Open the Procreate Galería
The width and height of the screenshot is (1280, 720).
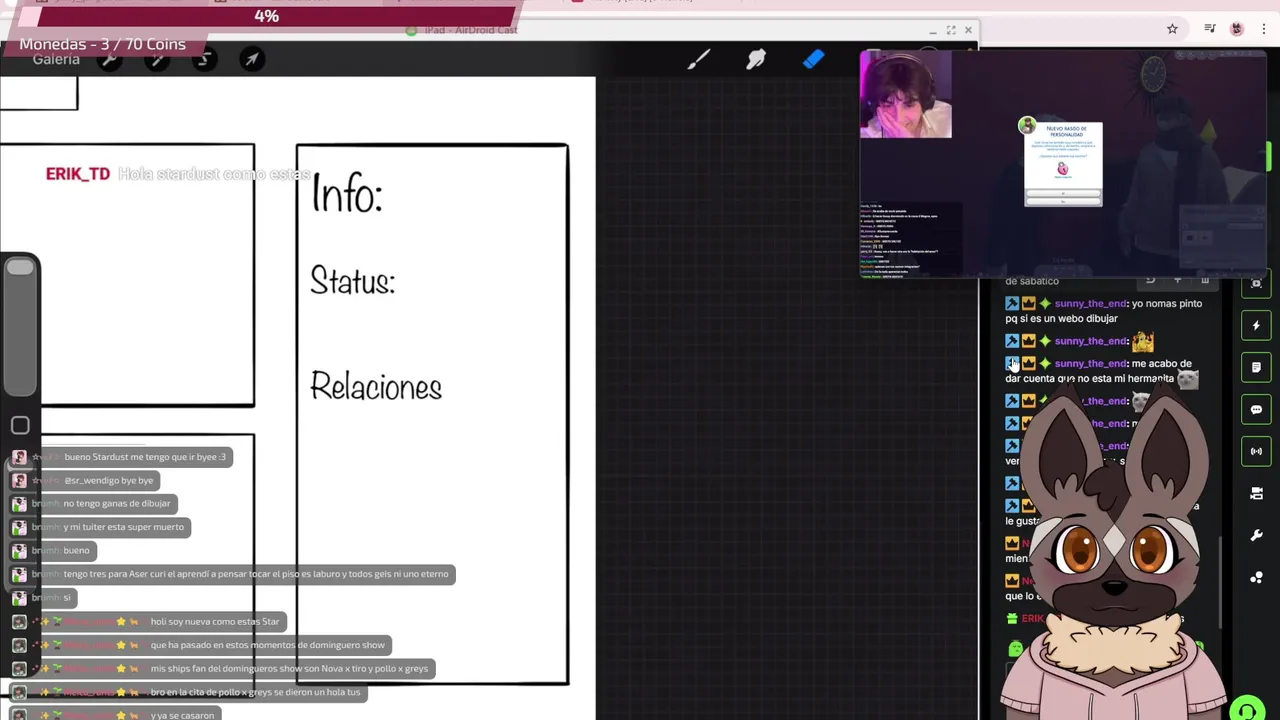click(56, 60)
